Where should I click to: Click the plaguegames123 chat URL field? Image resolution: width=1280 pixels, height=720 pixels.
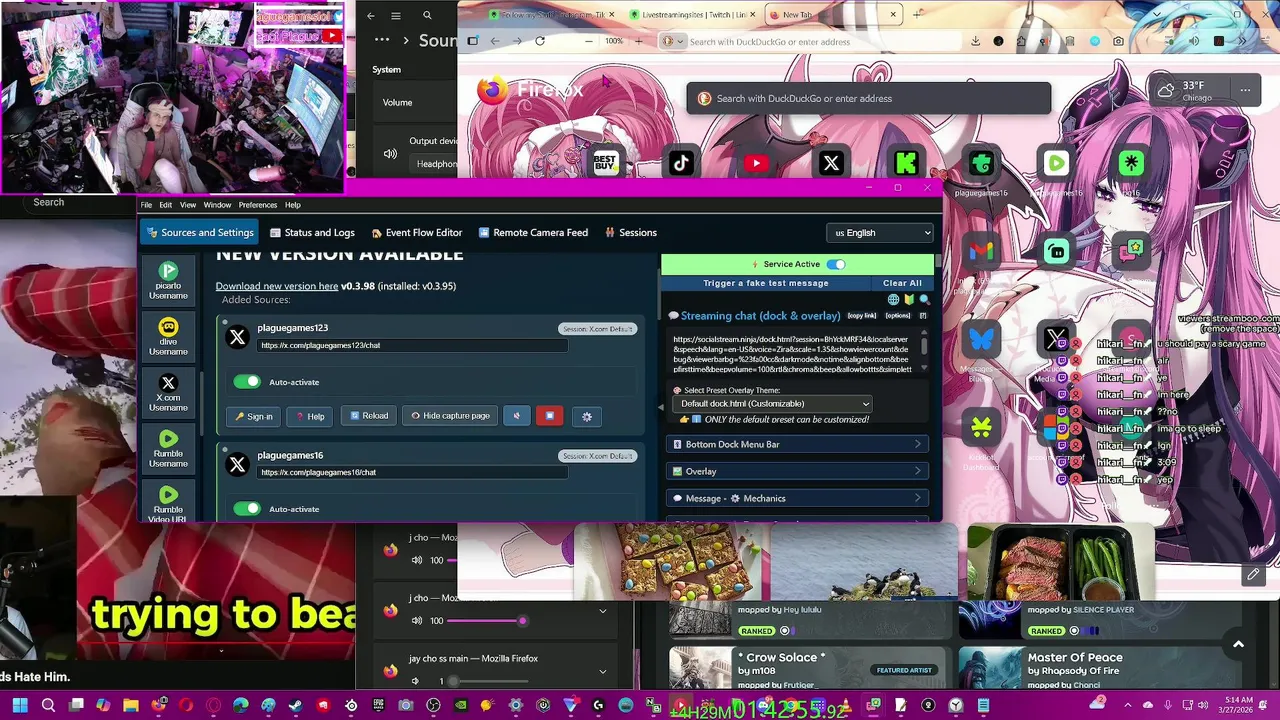(412, 345)
